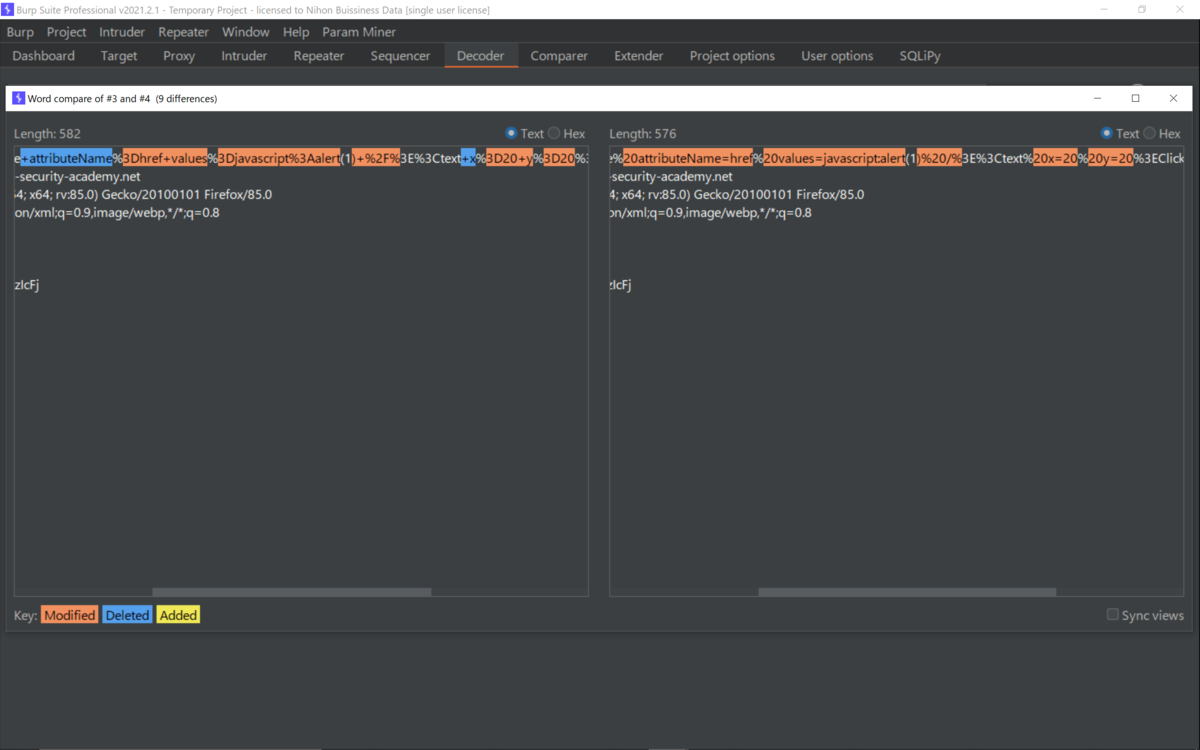Close the Word compare dialog
This screenshot has height=750, width=1200.
pyautogui.click(x=1173, y=98)
